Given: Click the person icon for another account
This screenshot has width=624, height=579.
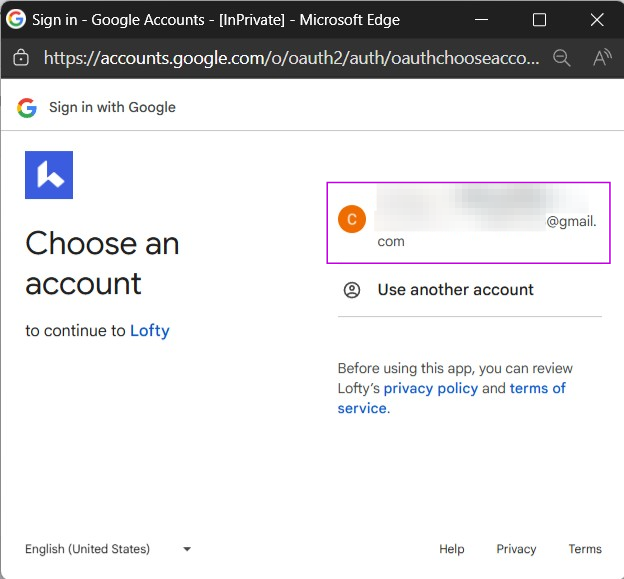Looking at the screenshot, I should pos(352,290).
